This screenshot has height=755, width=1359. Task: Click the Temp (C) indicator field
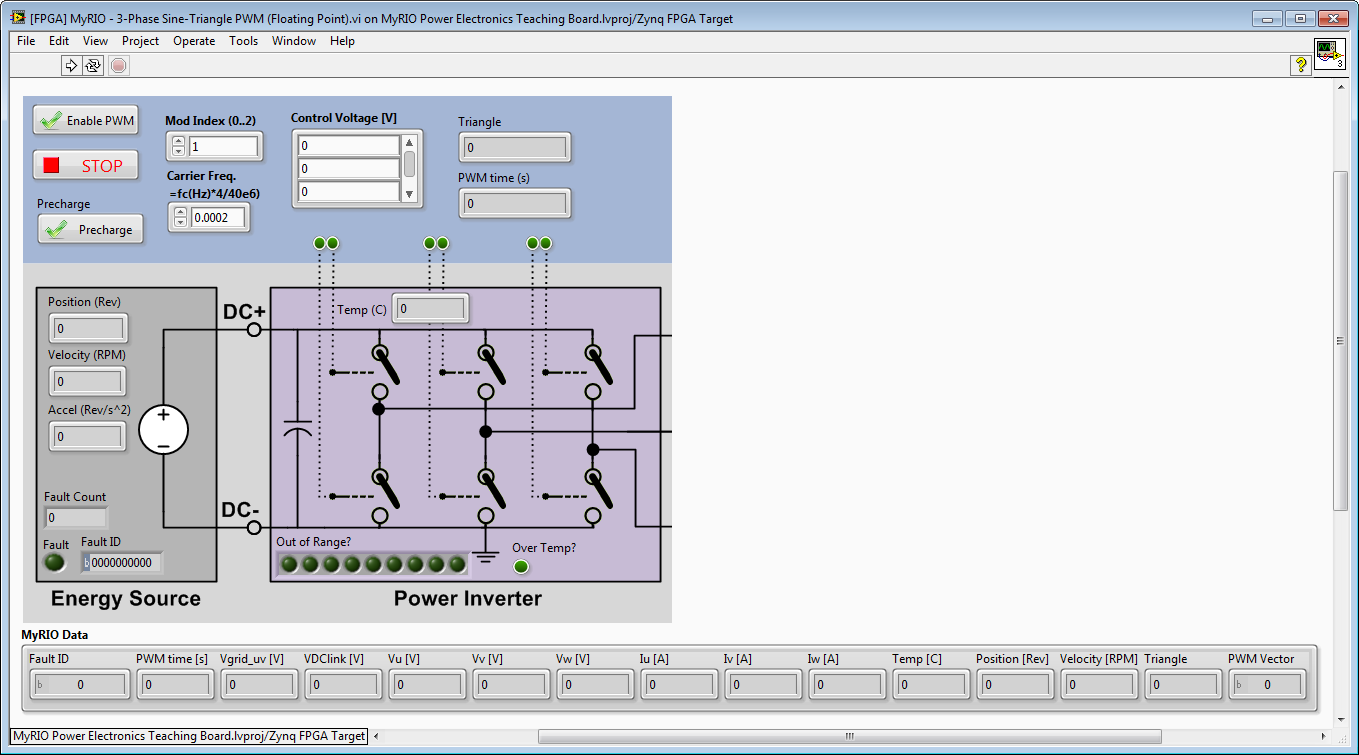430,309
